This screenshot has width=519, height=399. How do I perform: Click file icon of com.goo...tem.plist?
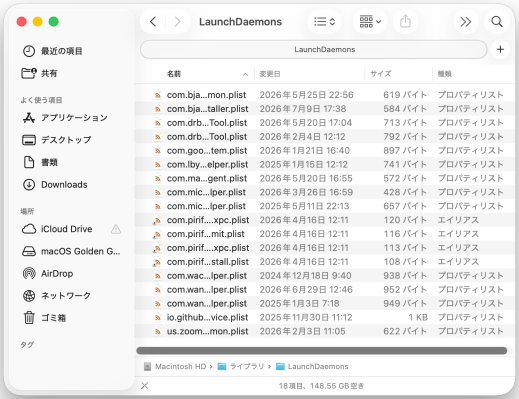(158, 151)
